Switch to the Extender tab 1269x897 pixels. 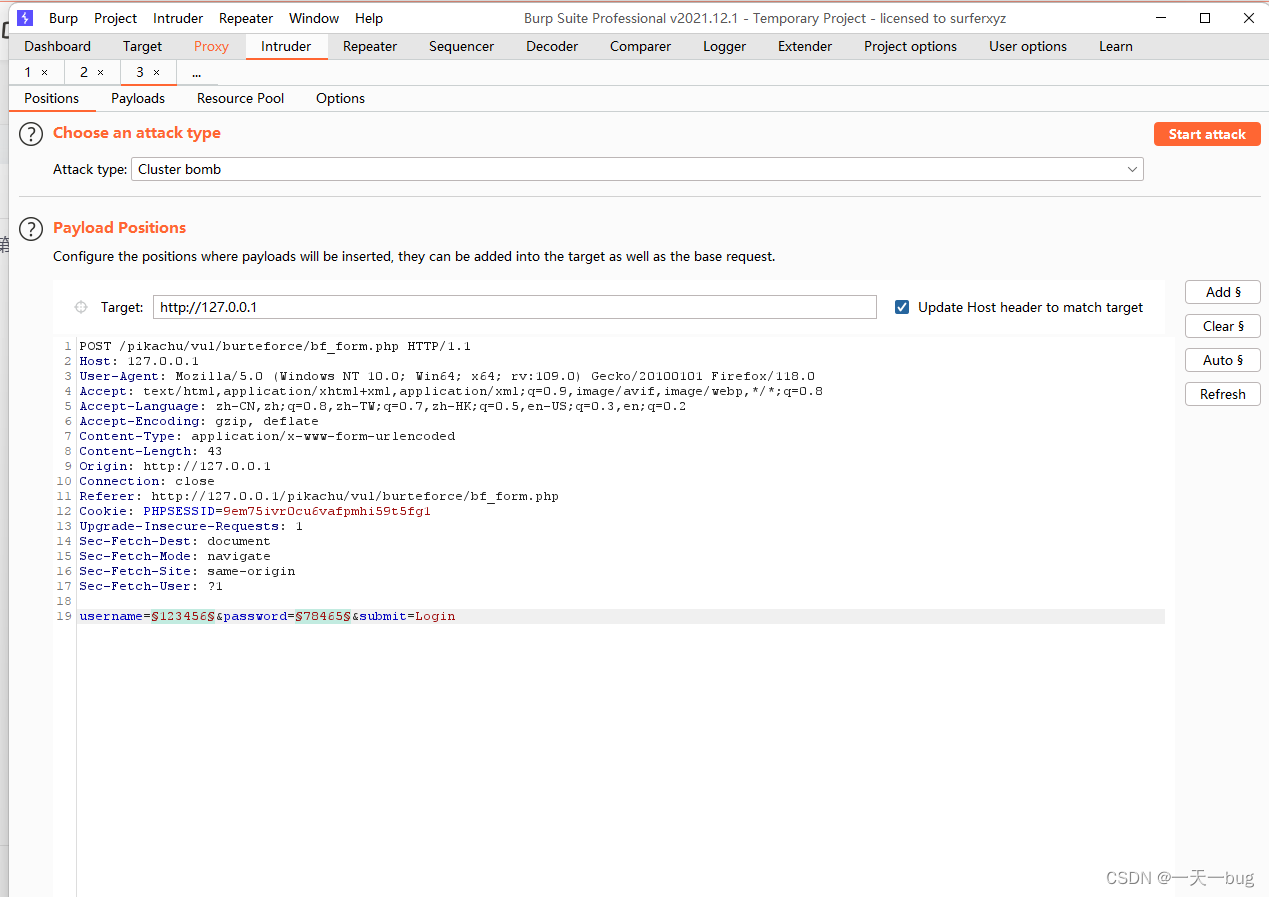[x=805, y=46]
